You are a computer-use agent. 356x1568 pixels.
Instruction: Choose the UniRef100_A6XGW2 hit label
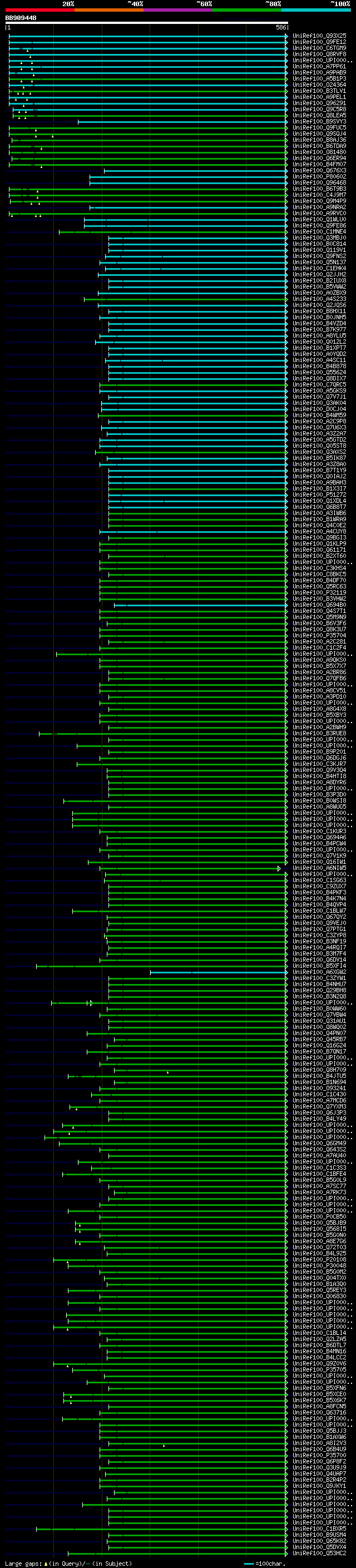pos(319,972)
